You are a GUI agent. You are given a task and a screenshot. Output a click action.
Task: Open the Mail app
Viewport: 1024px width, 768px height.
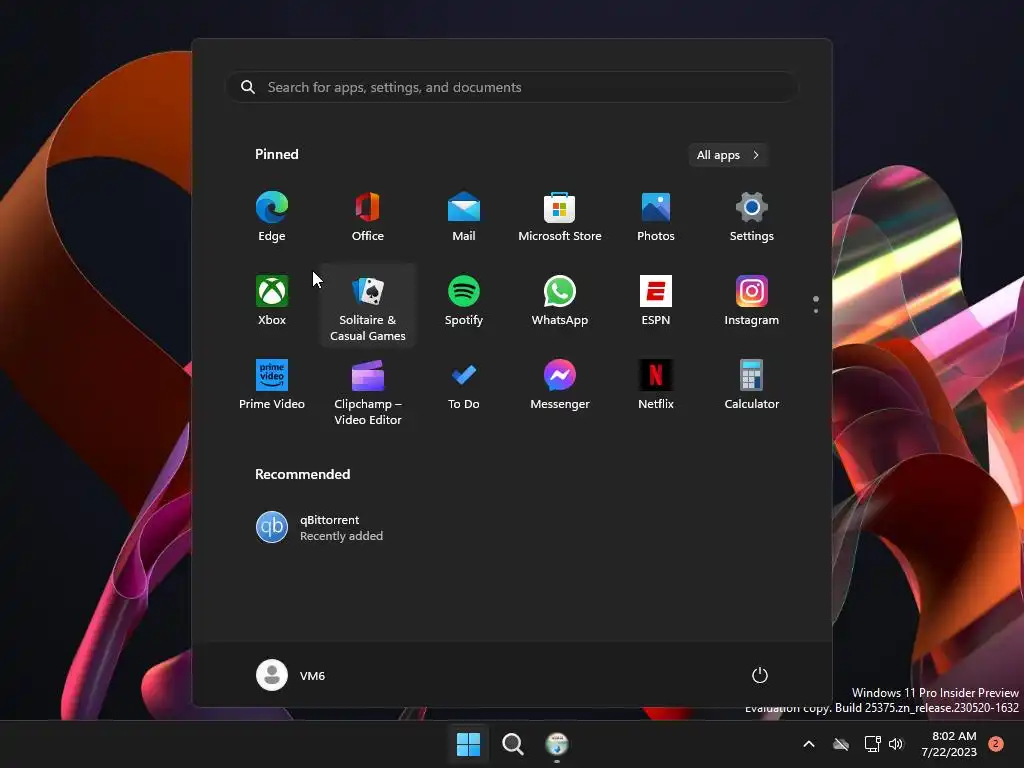point(464,217)
